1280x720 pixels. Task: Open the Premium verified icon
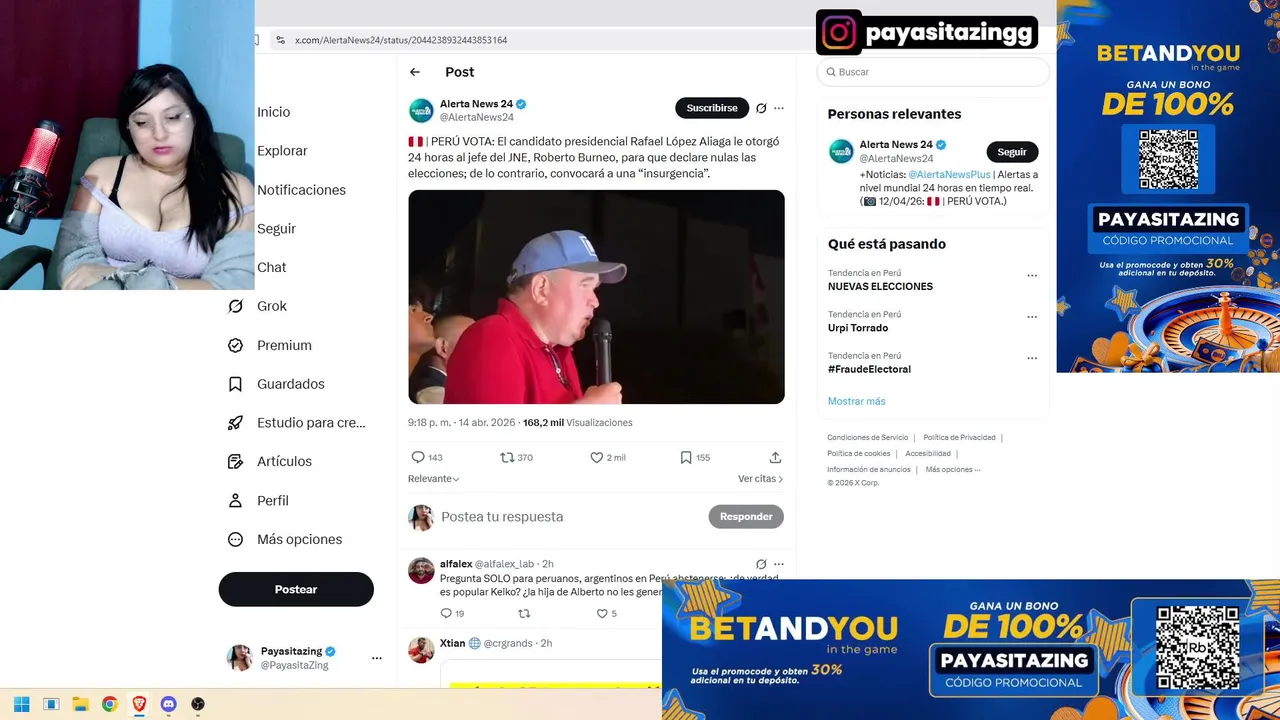tap(235, 345)
